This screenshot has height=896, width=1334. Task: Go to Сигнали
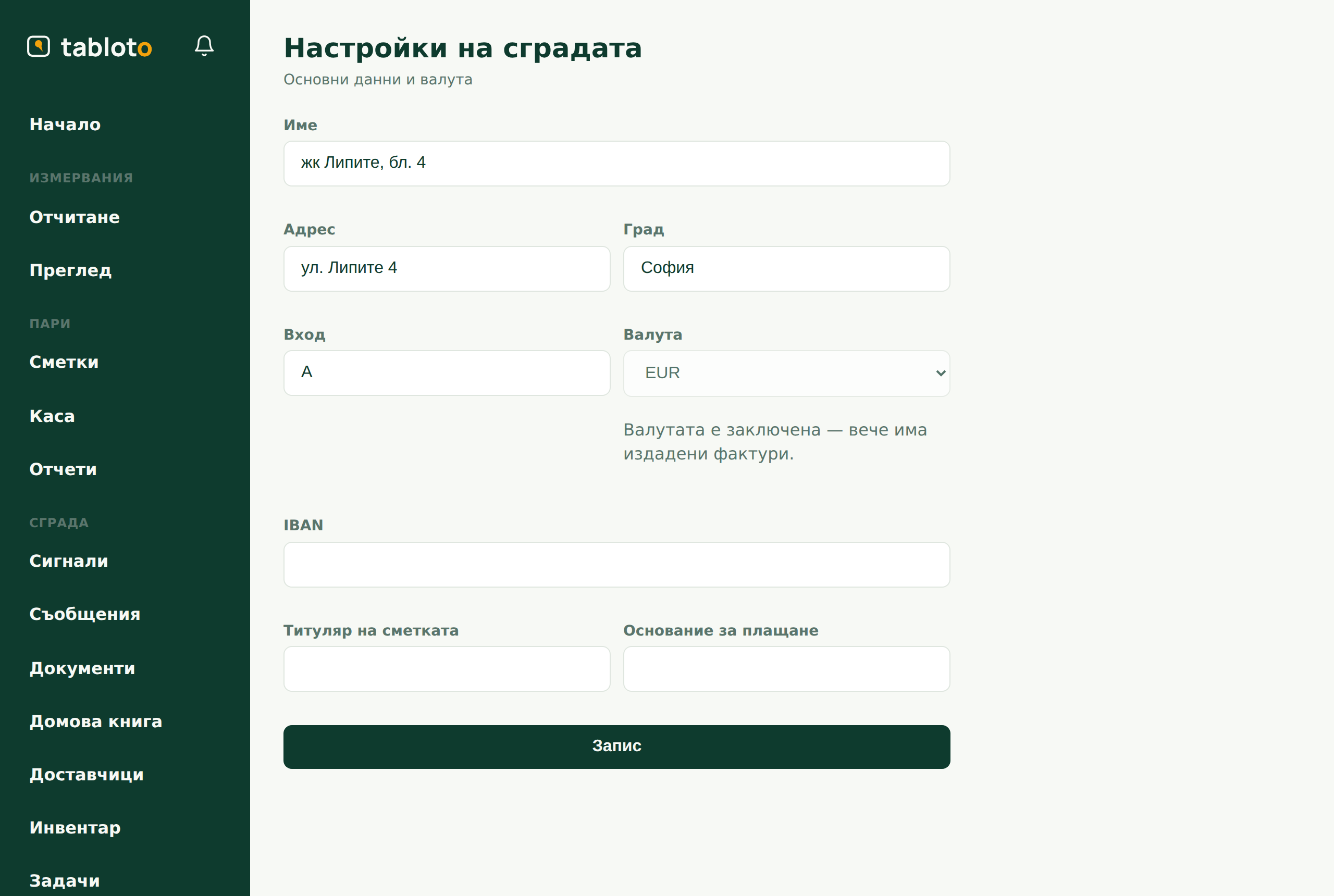pos(69,561)
